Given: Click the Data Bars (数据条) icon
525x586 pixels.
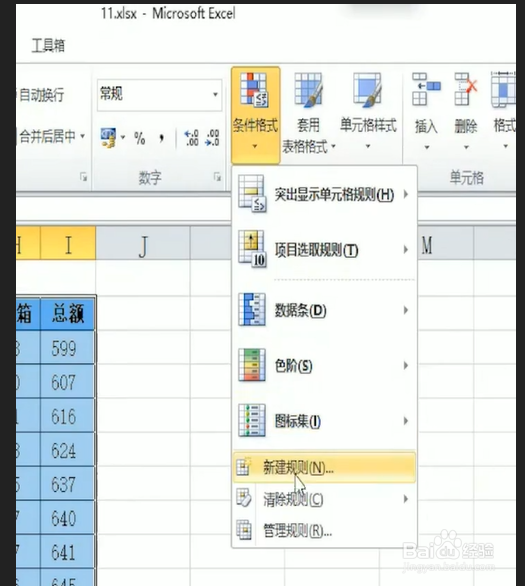Looking at the screenshot, I should [252, 309].
